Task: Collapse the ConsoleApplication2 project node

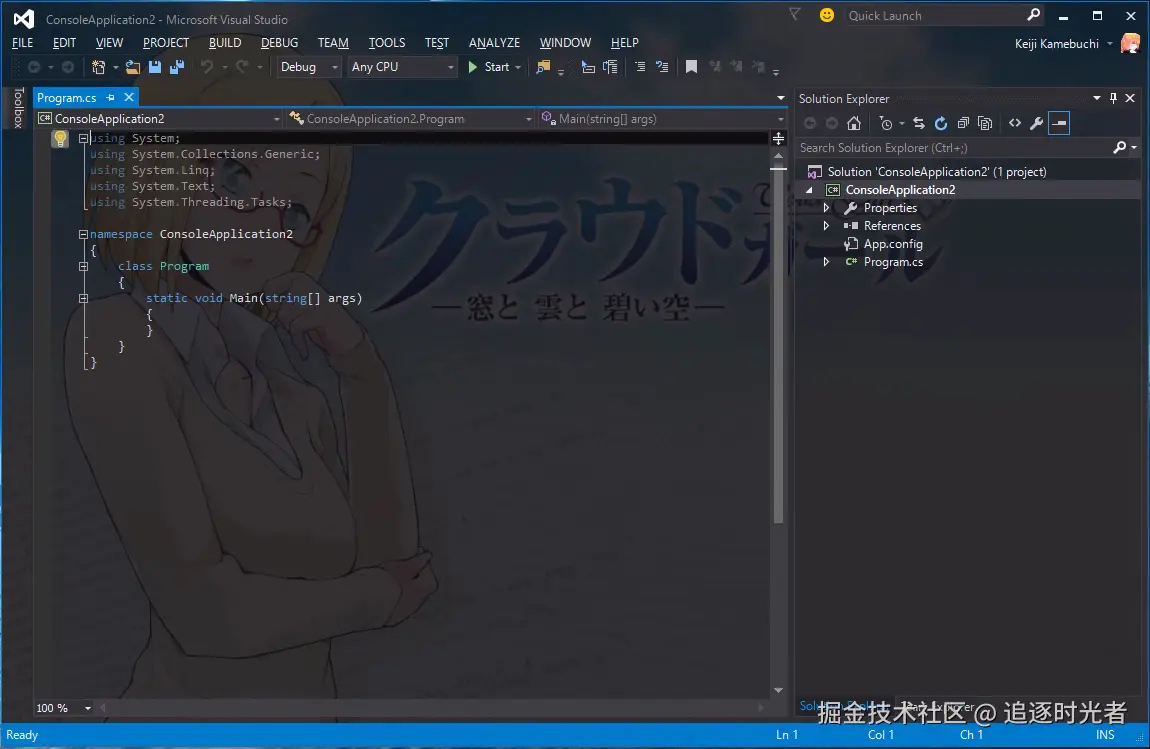Action: coord(810,190)
